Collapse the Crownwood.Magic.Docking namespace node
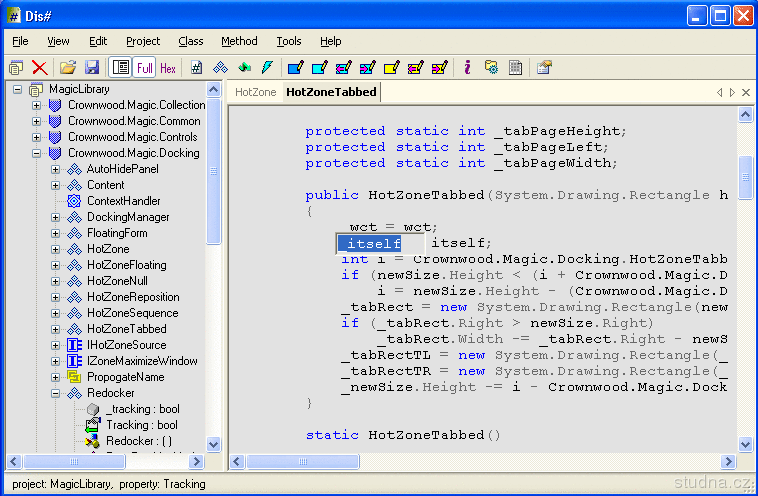This screenshot has width=758, height=496. tap(37, 153)
